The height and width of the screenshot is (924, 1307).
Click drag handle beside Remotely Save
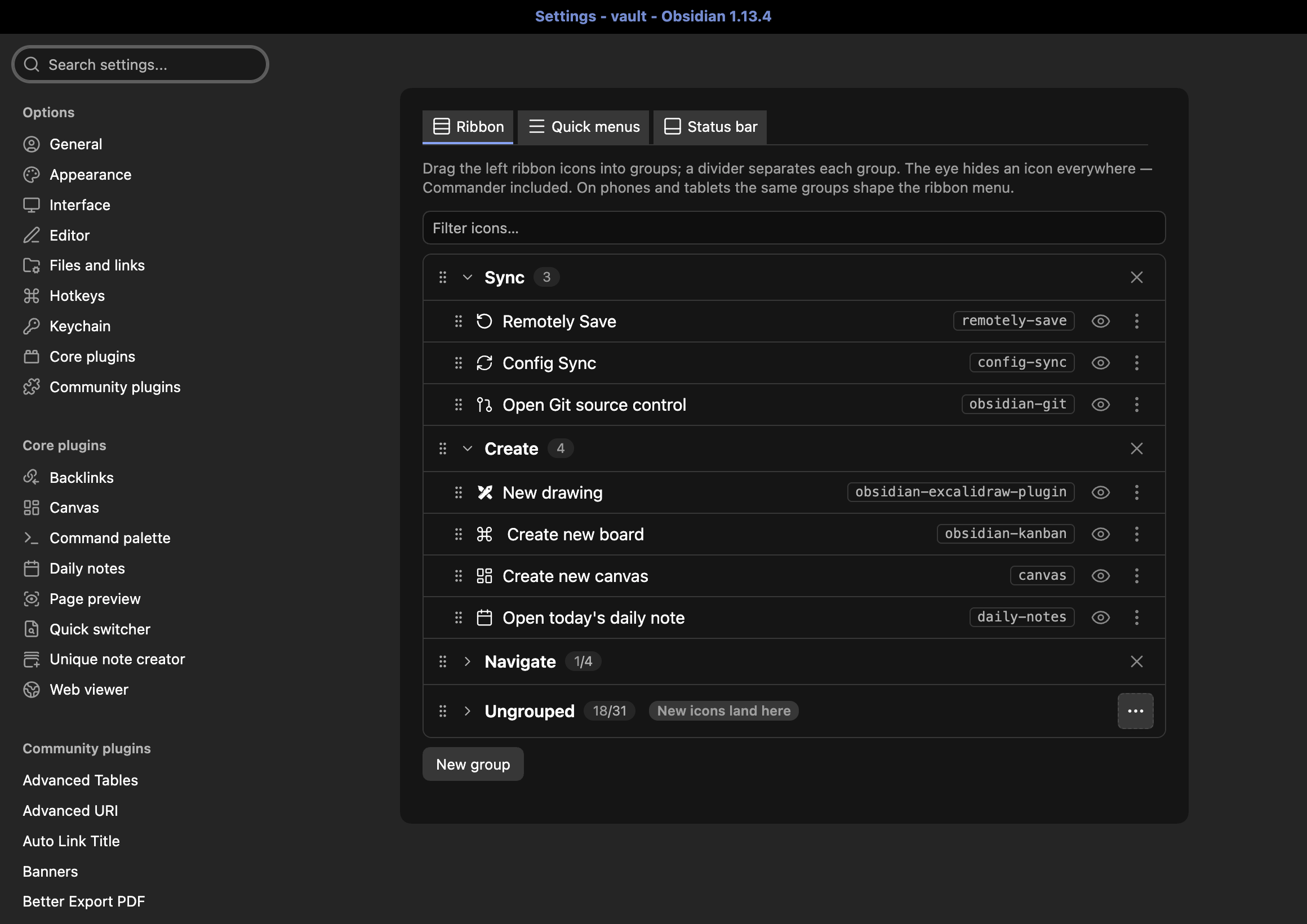click(458, 321)
